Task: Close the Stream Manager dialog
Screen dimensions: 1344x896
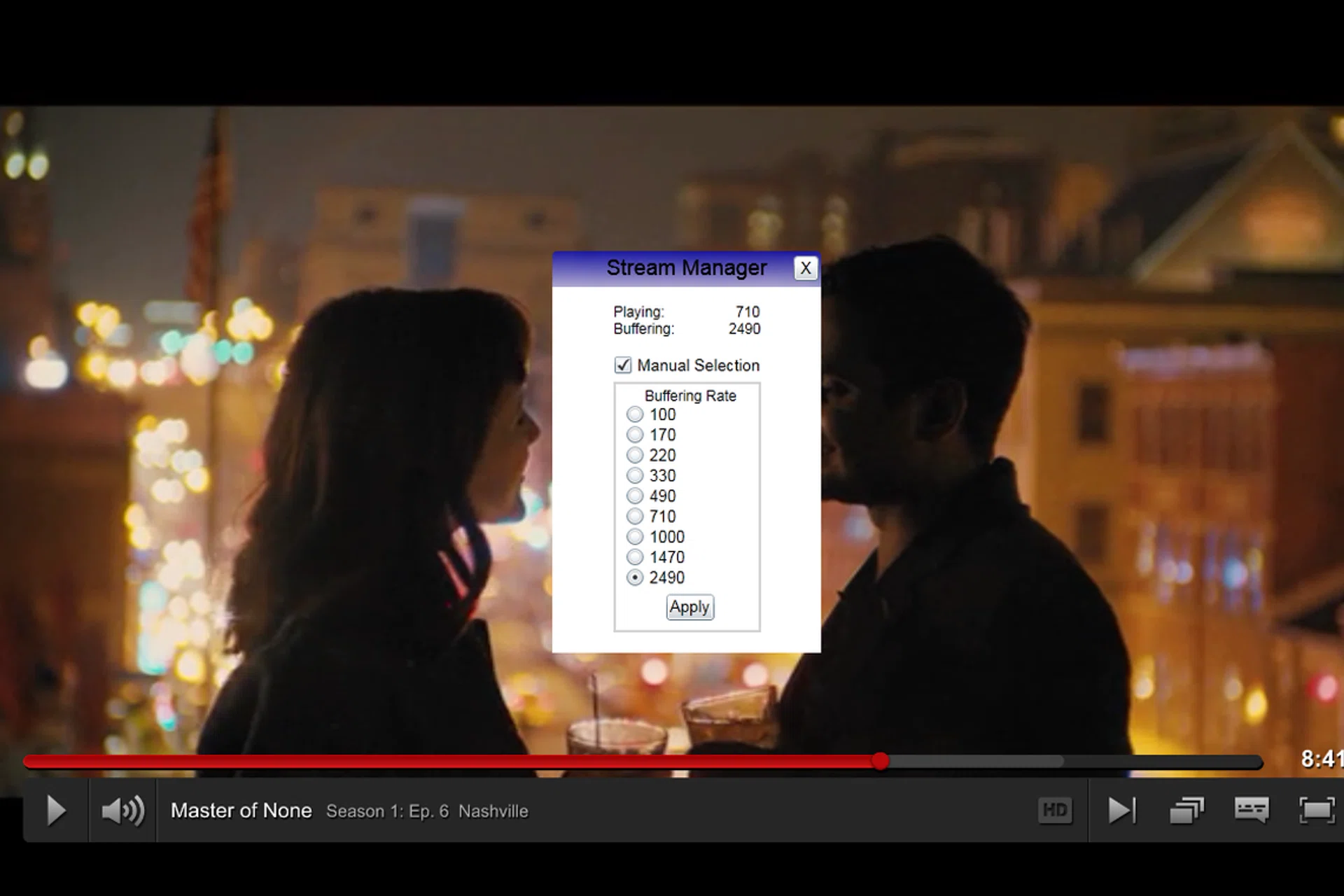Action: 806,268
